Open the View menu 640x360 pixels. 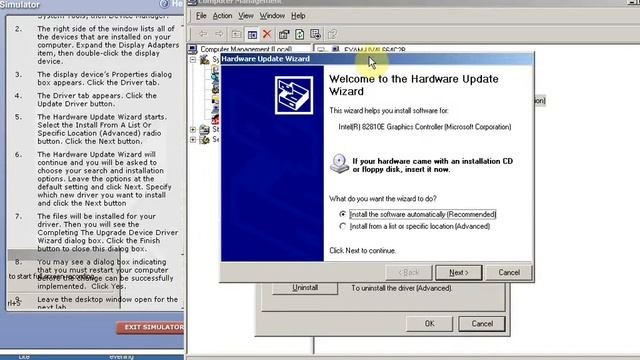246,16
